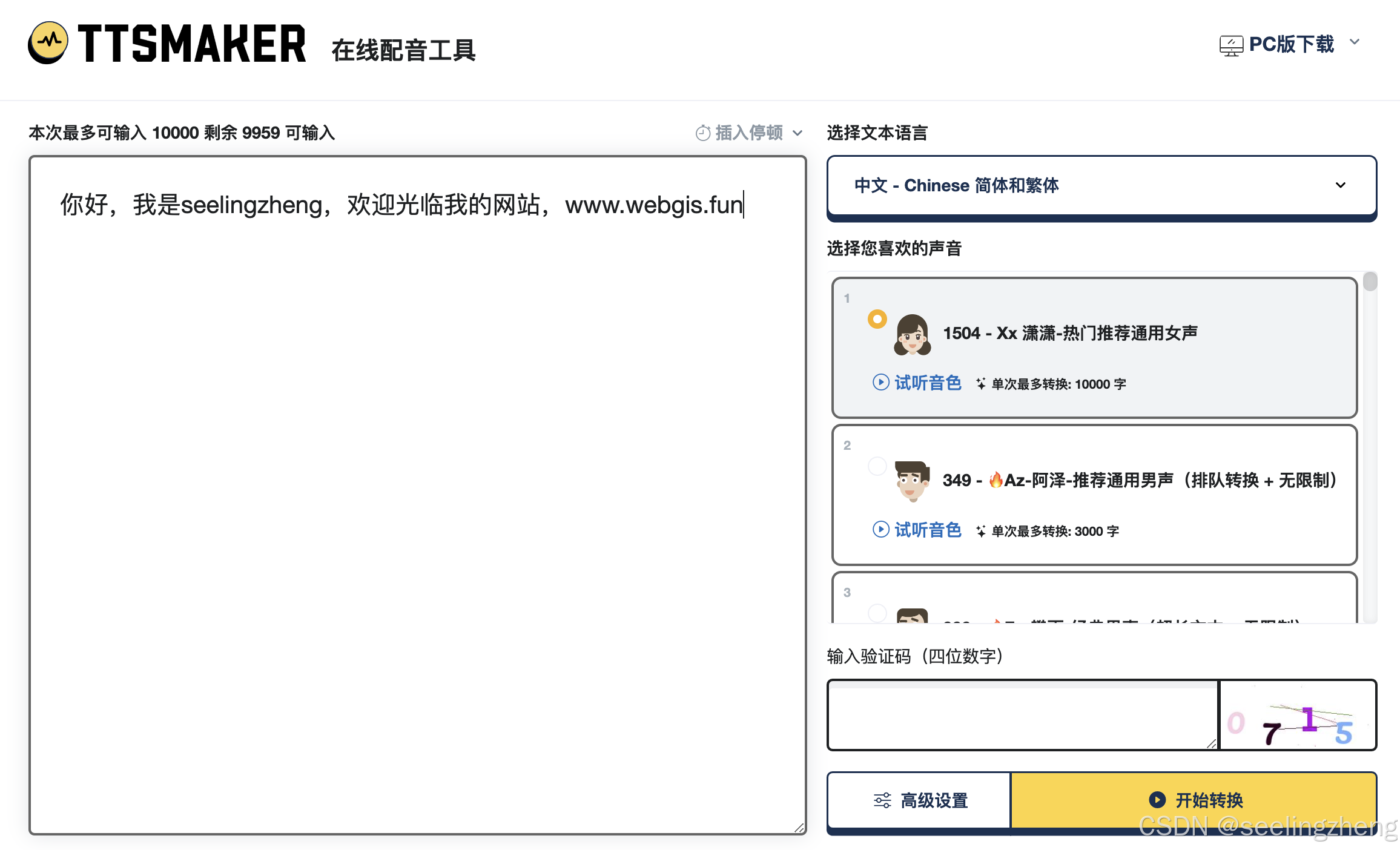The height and width of the screenshot is (850, 1400).
Task: Click the voice list scrollbar thumb
Action: (1370, 282)
